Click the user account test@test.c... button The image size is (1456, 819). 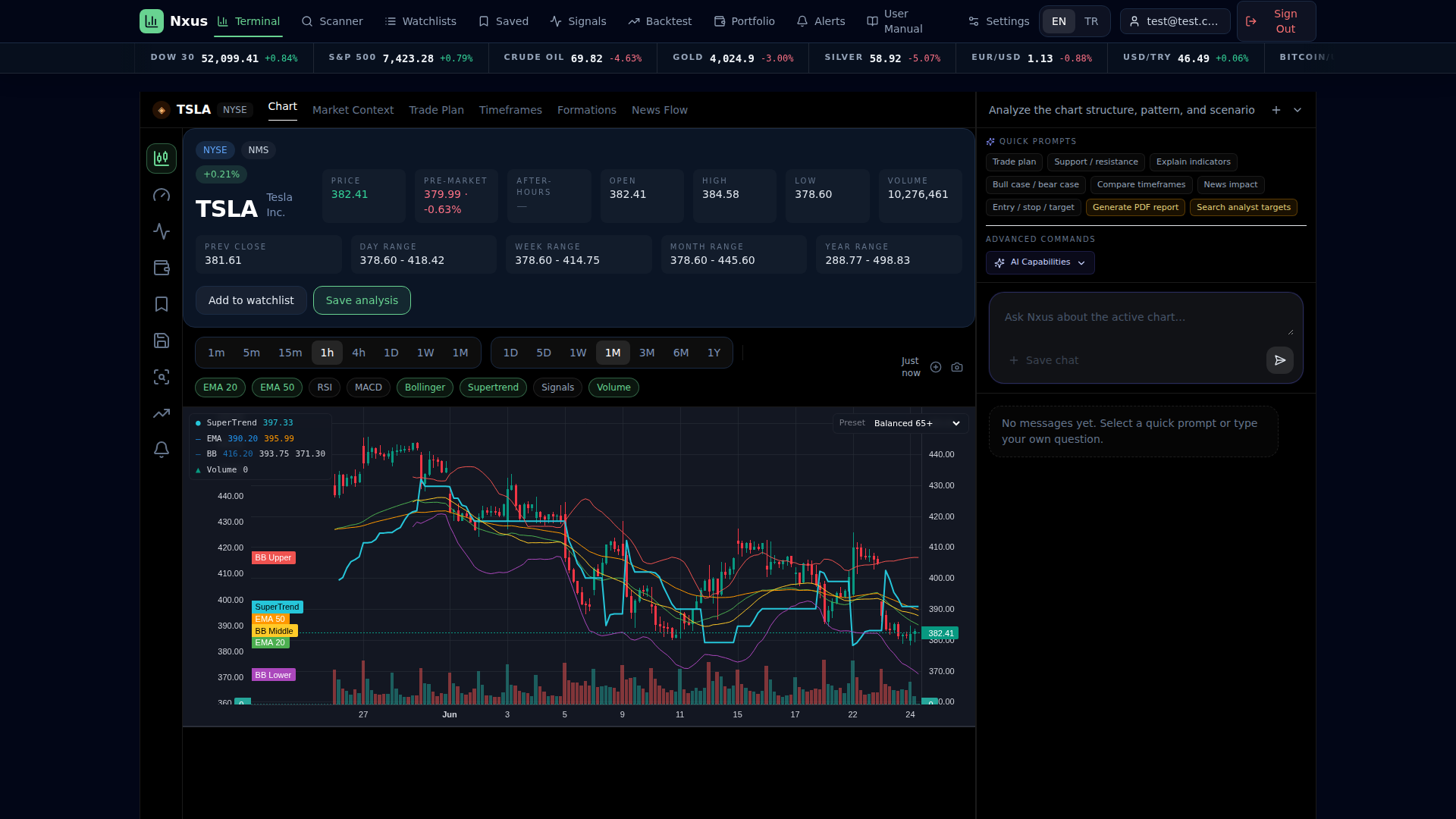point(1175,21)
